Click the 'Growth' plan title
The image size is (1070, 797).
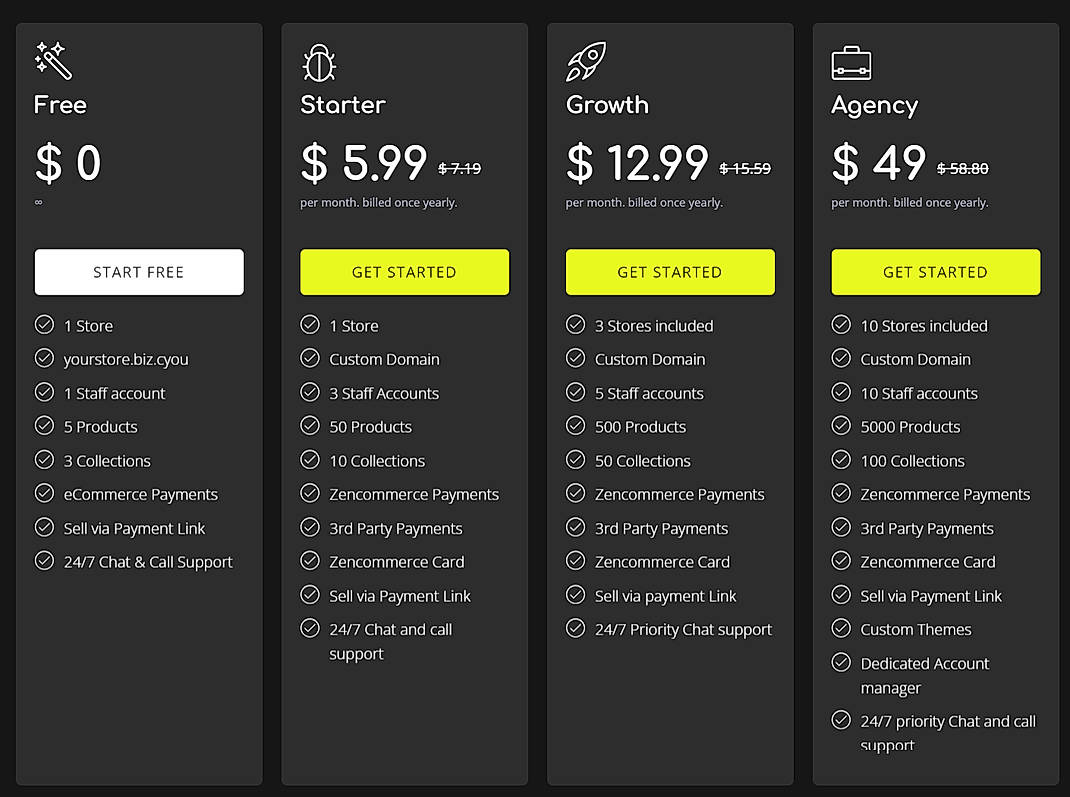606,104
